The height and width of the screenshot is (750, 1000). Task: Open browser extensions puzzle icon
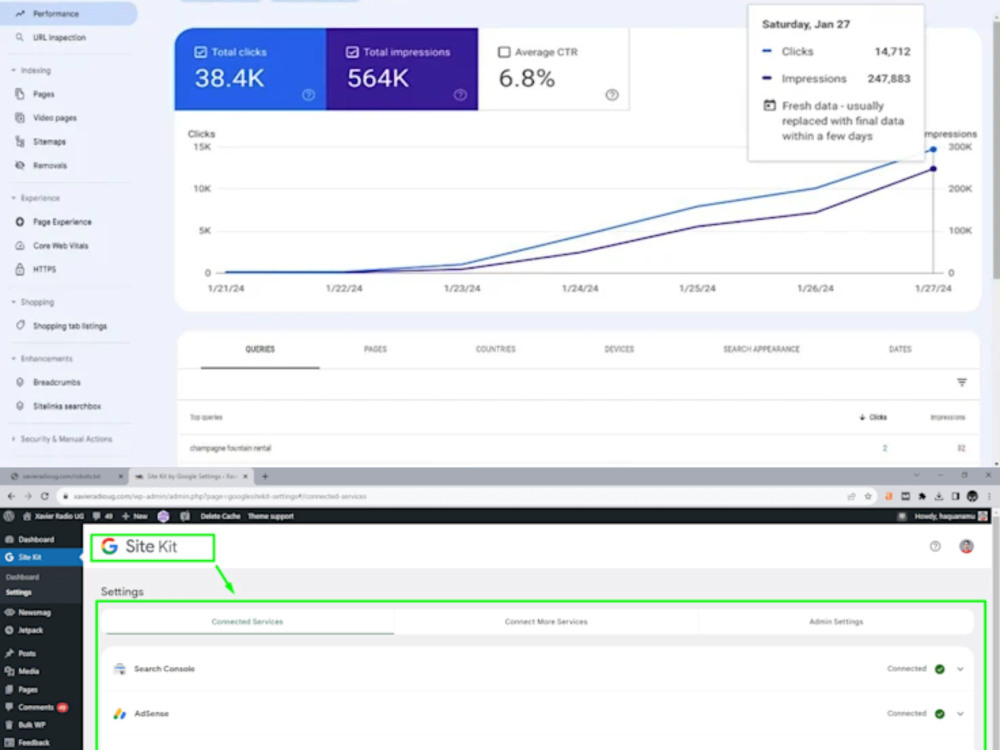coord(922,496)
